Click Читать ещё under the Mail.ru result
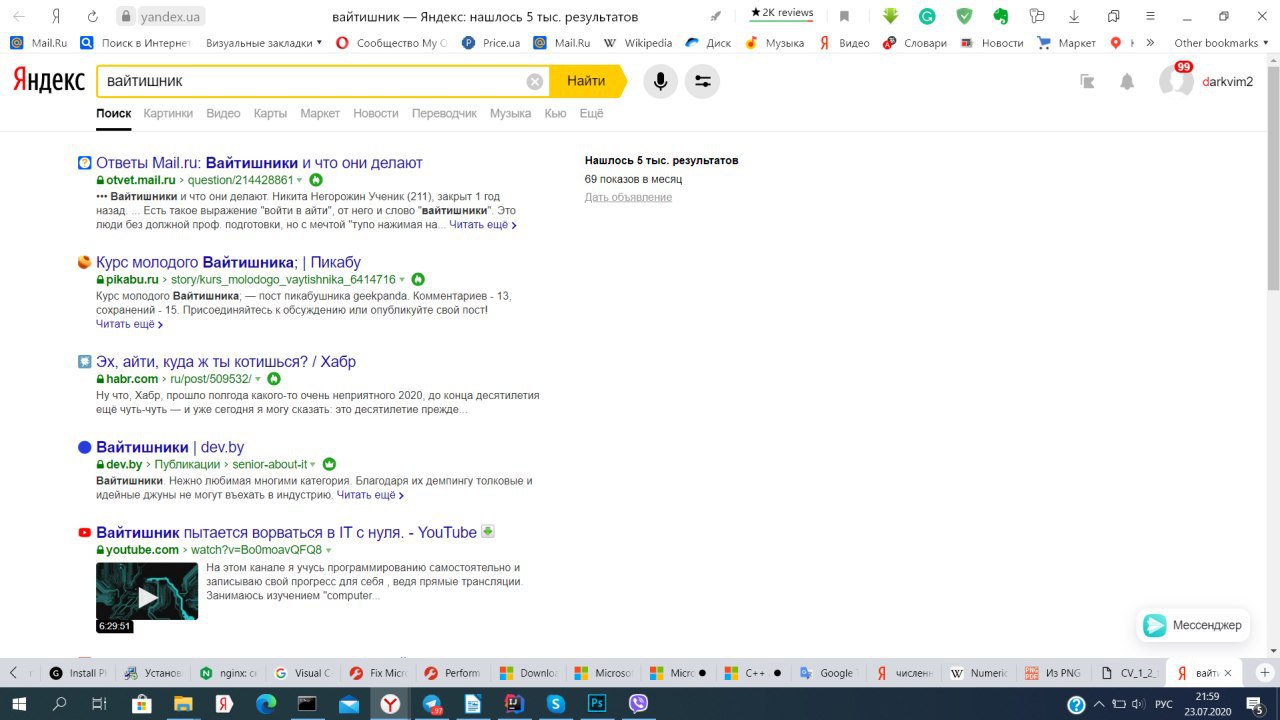 coord(483,225)
